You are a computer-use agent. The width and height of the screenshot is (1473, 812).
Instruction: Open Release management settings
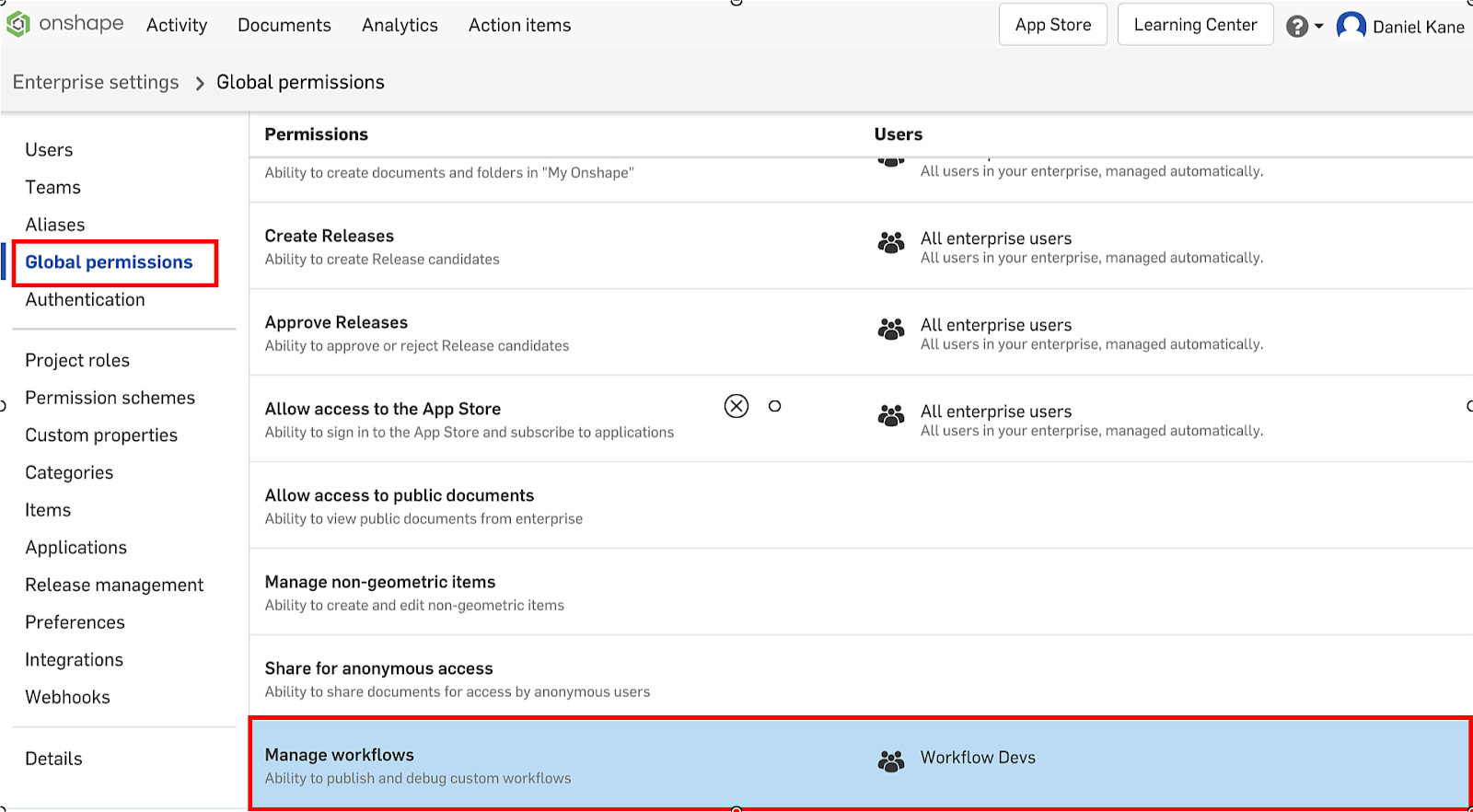click(x=114, y=586)
